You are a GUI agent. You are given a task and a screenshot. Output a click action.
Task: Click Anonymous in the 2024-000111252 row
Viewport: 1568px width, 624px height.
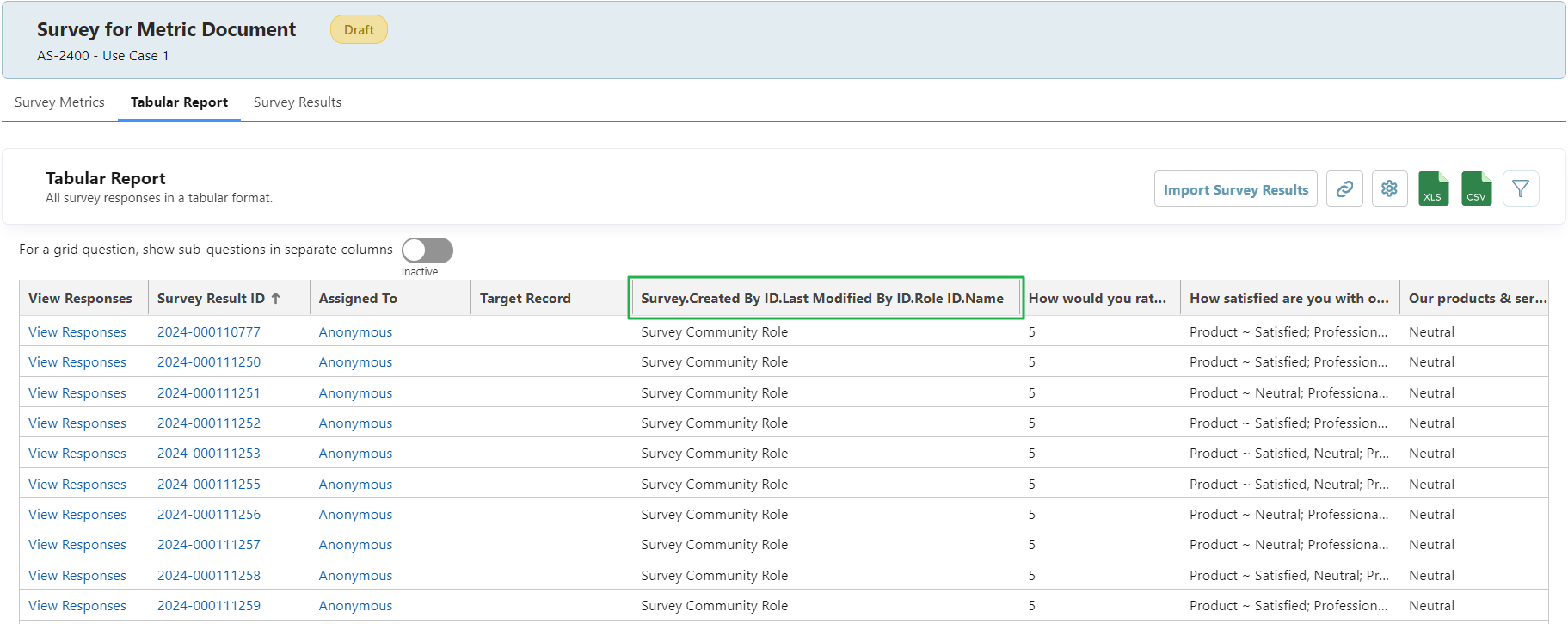point(355,423)
